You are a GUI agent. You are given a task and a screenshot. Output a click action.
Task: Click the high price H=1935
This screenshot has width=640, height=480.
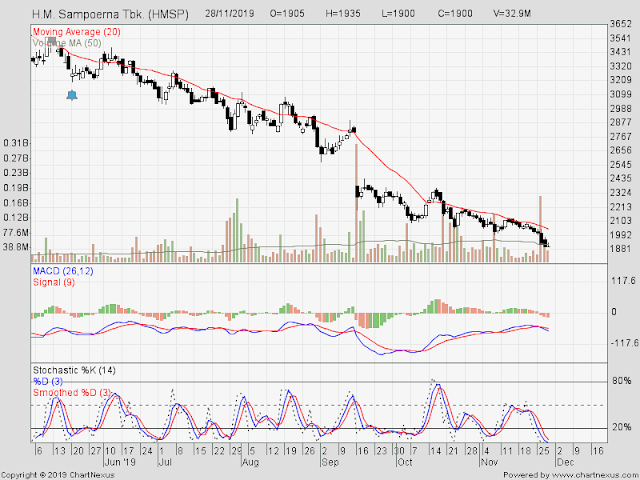coord(343,13)
